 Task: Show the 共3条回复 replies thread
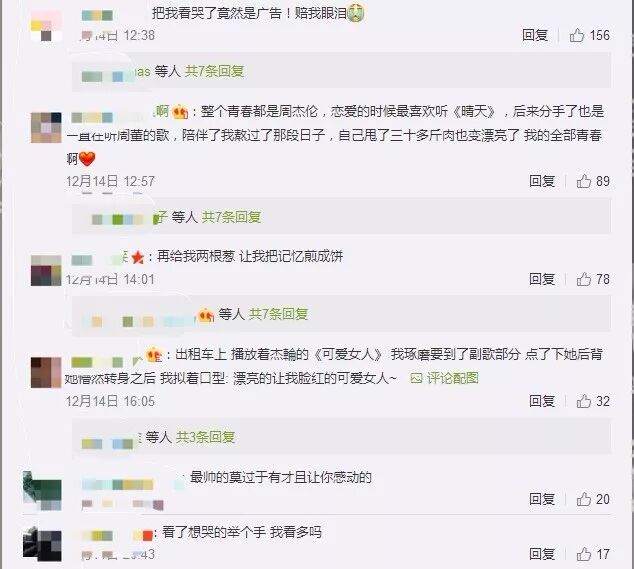[205, 437]
